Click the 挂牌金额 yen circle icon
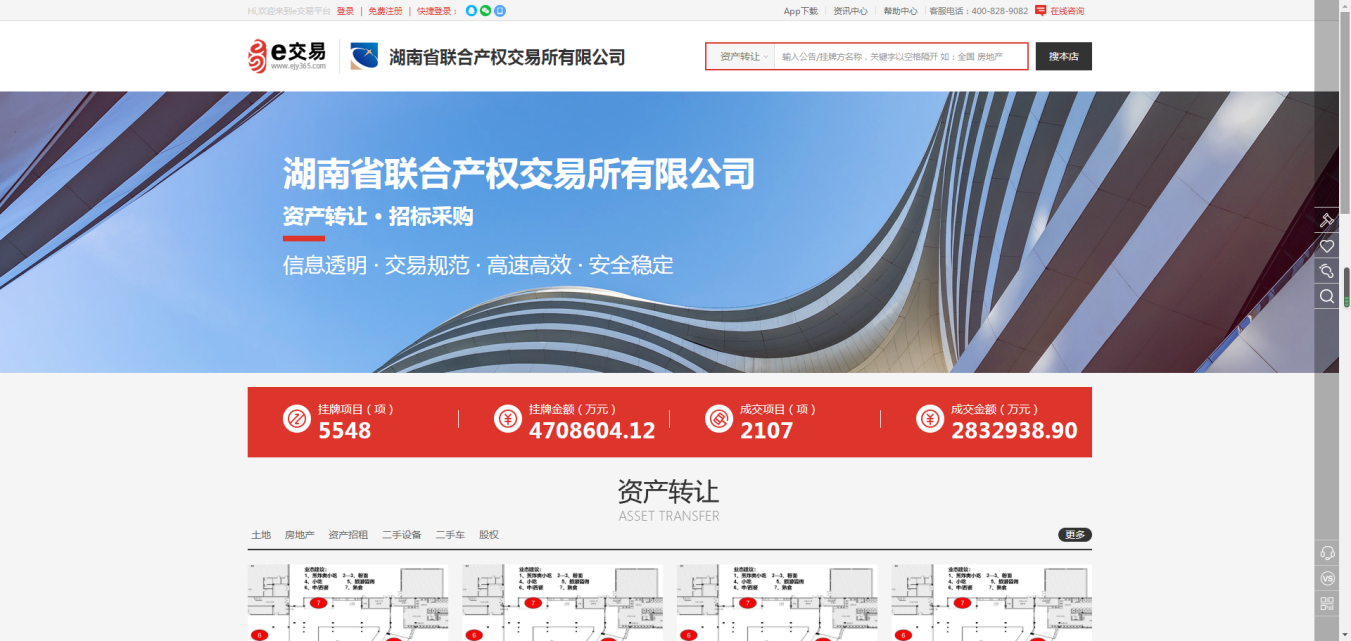This screenshot has height=641, width=1351. click(x=508, y=419)
